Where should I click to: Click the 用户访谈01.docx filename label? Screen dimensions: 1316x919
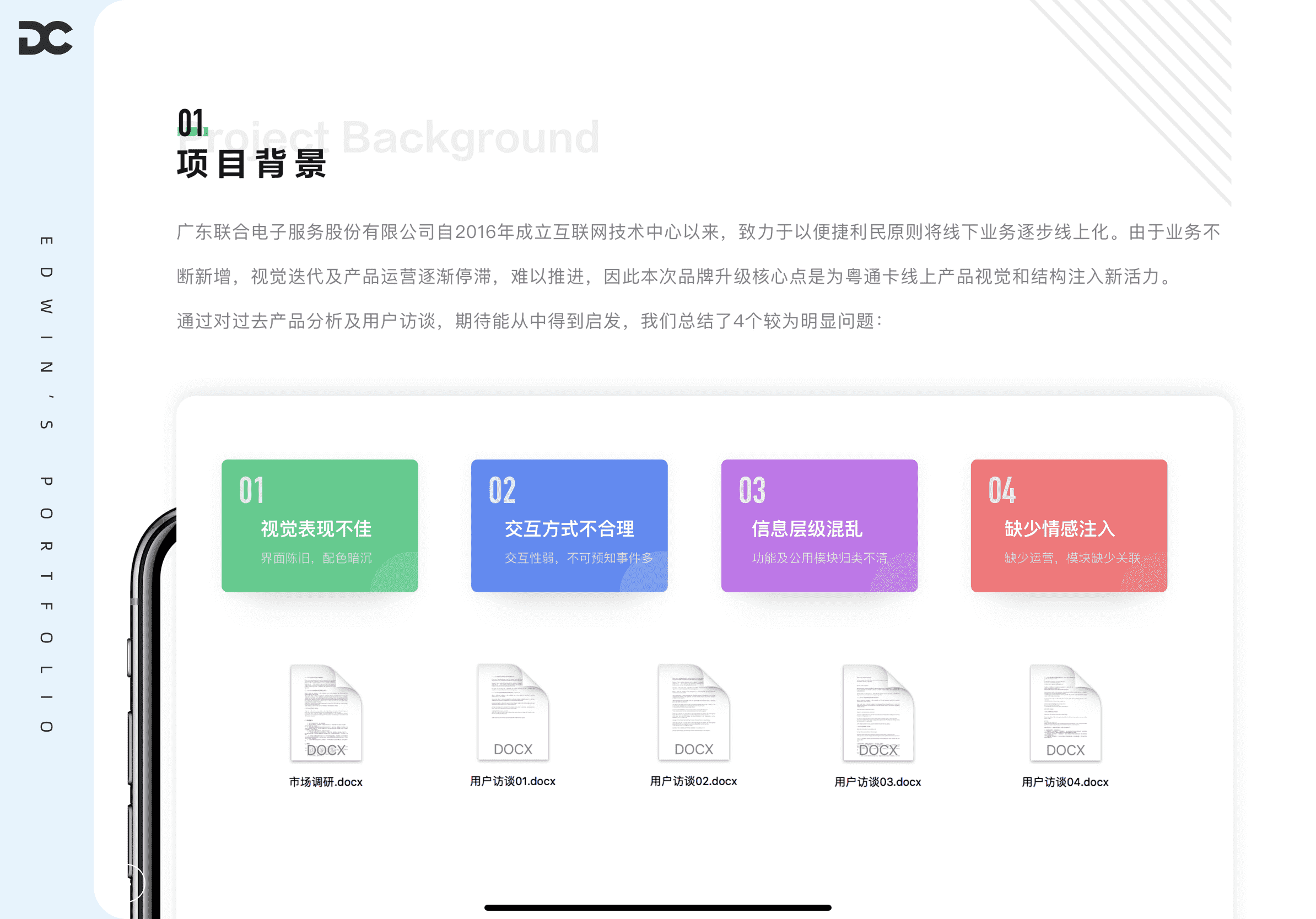pos(513,781)
